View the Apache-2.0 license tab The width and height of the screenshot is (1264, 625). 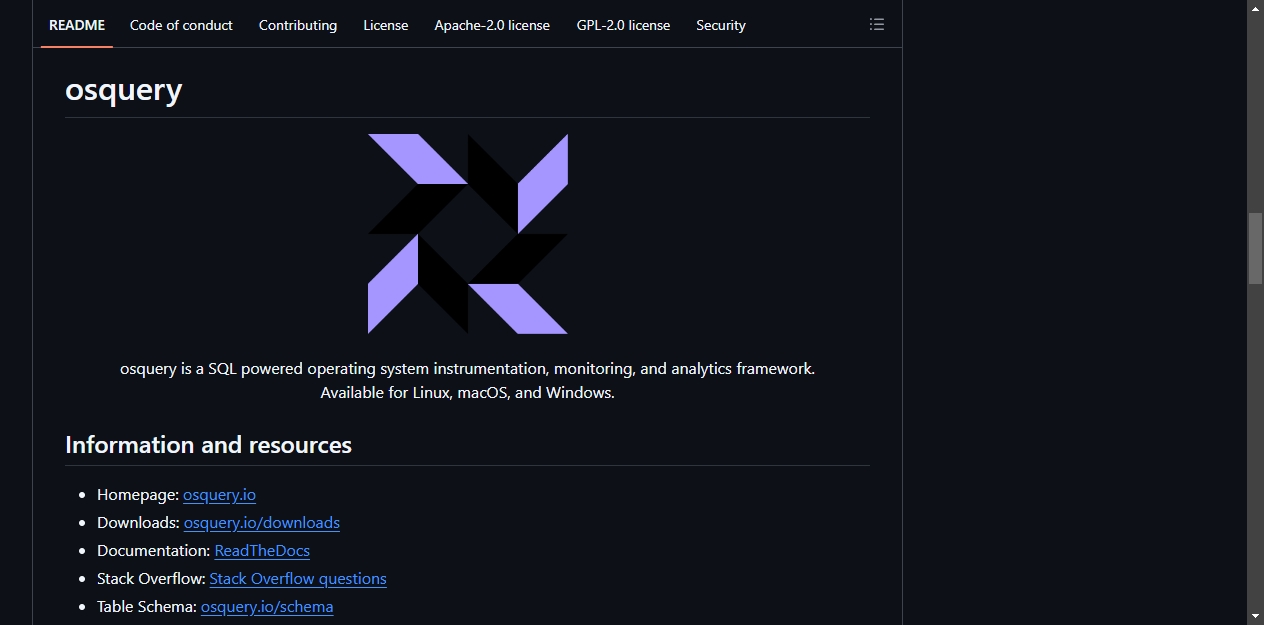tap(492, 25)
